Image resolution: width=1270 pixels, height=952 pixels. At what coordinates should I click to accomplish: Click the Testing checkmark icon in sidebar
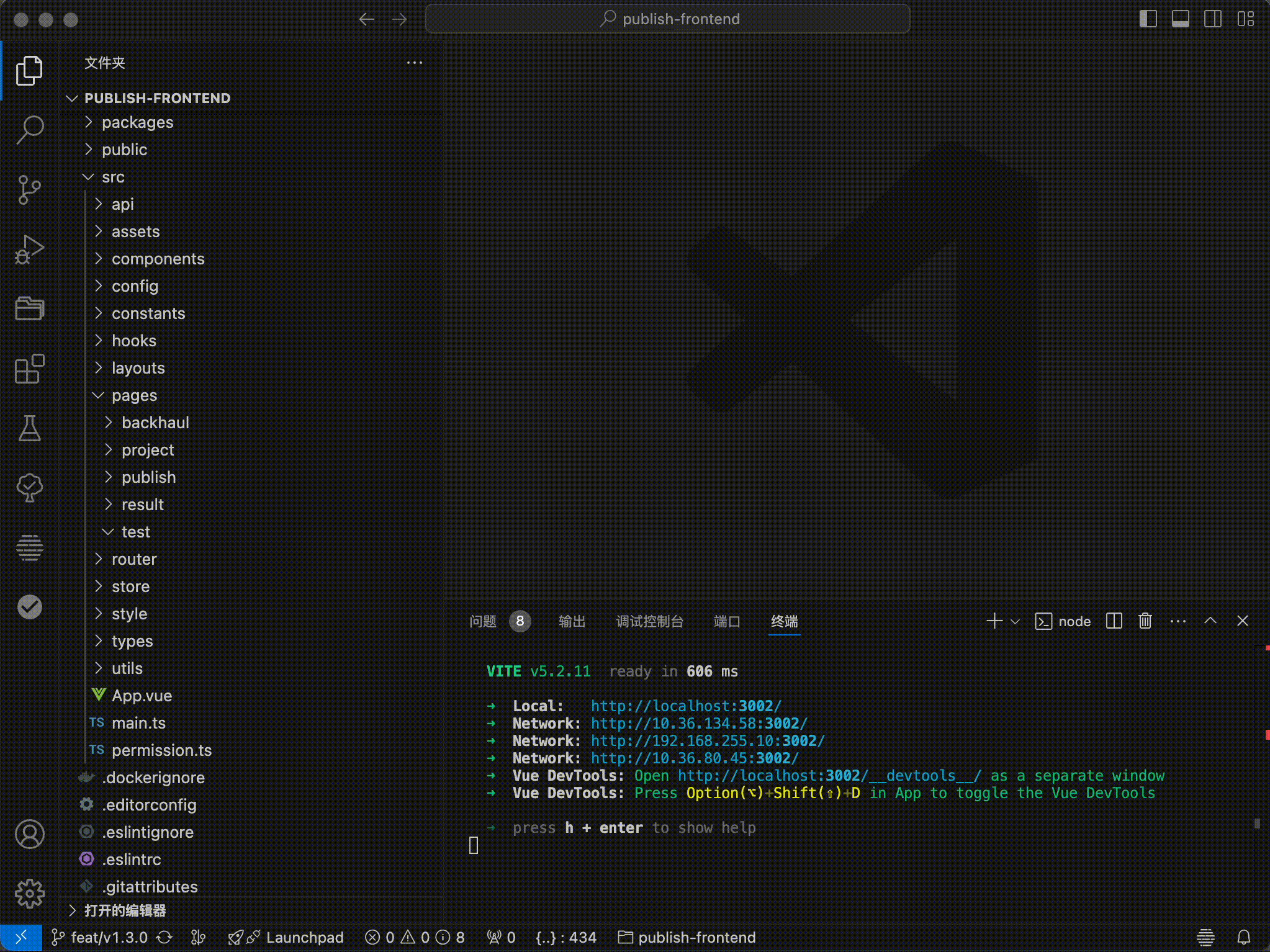coord(30,607)
